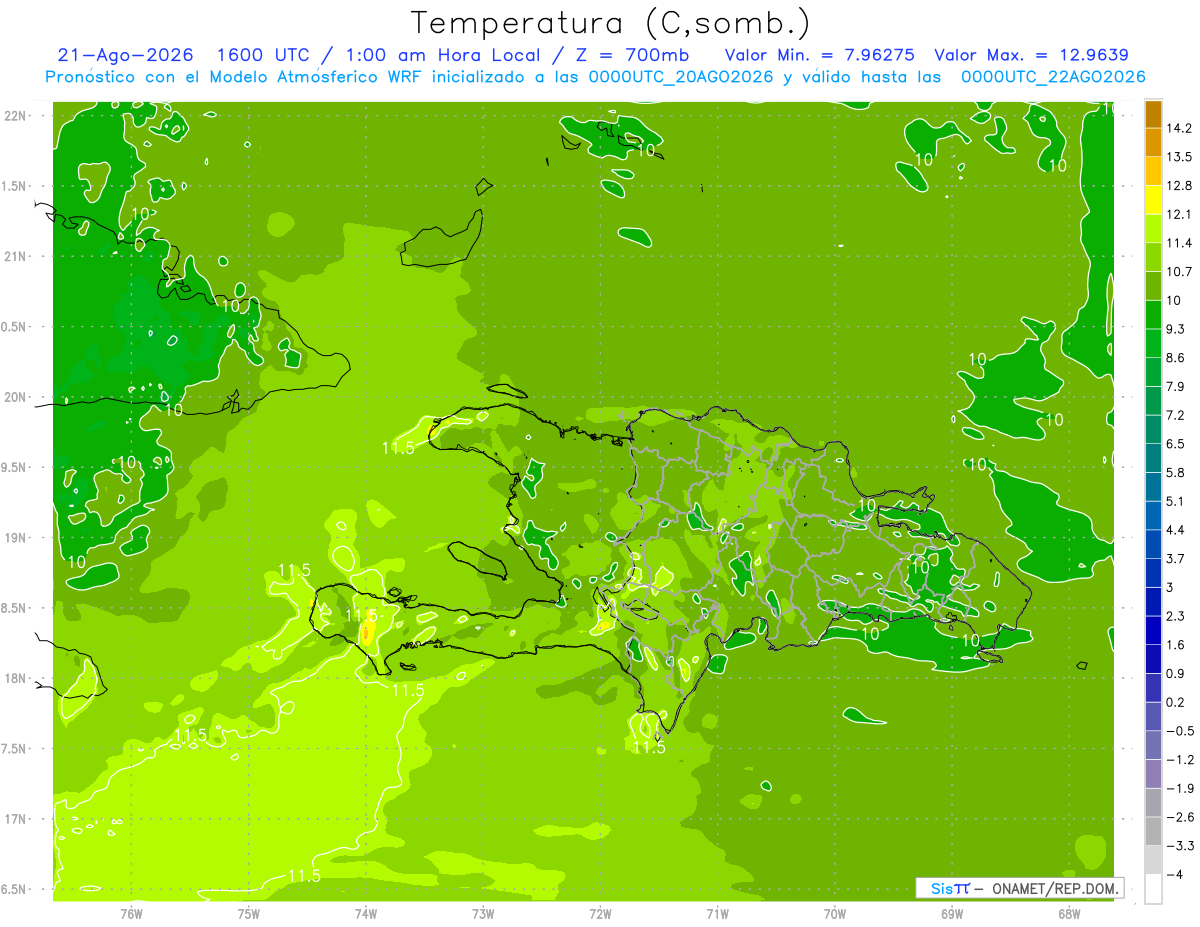This screenshot has width=1200, height=927.
Task: Click the '7.9' colorbar value
Action: [x=1176, y=386]
